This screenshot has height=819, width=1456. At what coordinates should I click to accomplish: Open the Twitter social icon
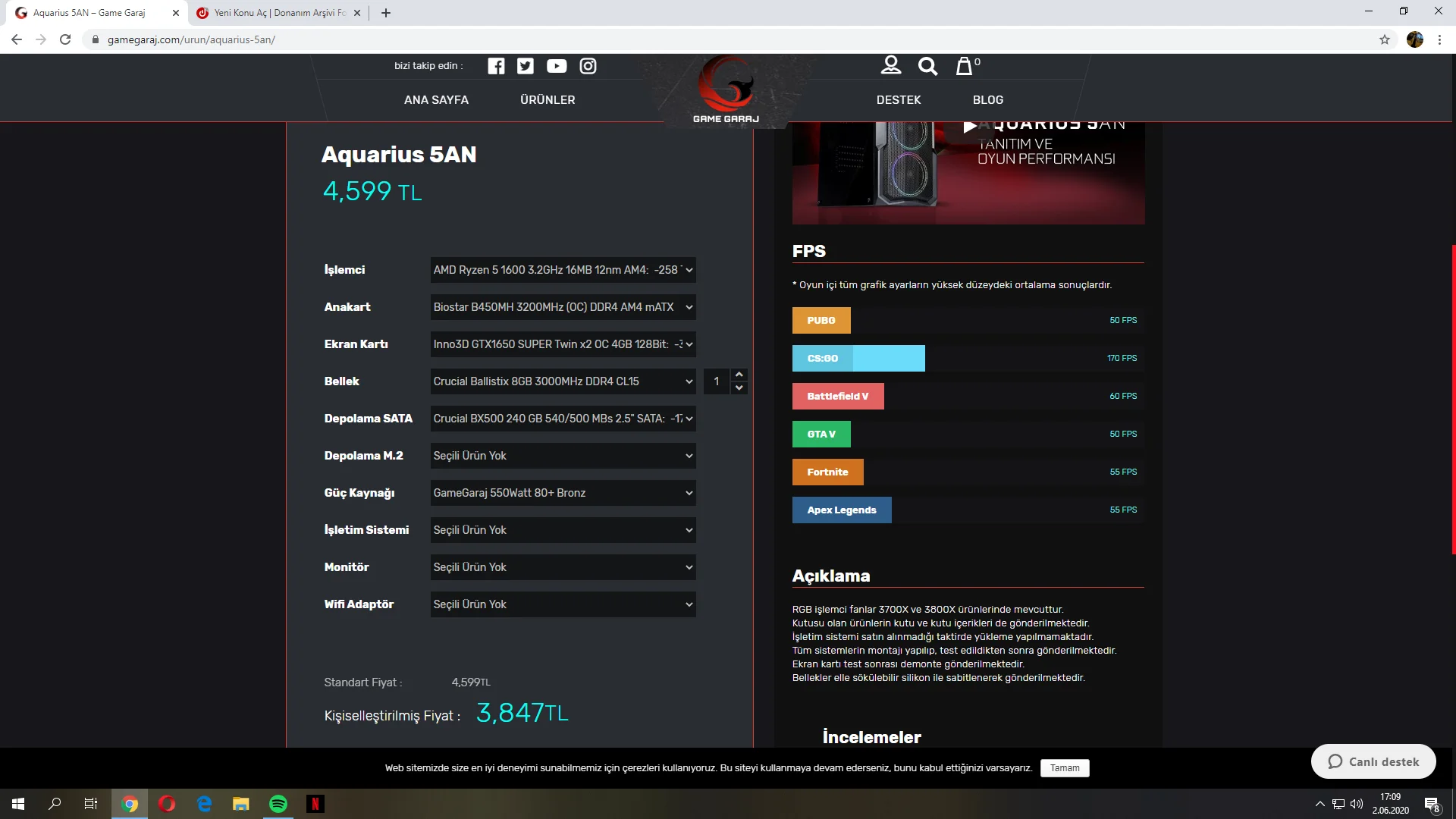[x=526, y=66]
